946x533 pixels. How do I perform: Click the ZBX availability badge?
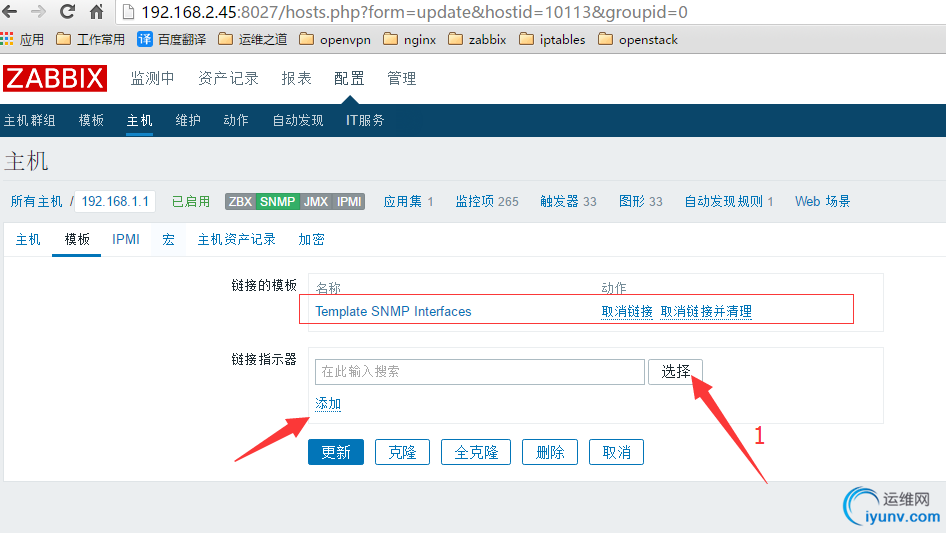[x=240, y=202]
